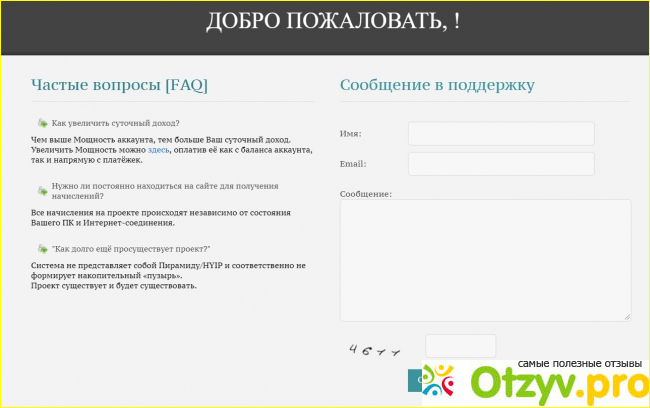Focus the "Имя" input field
Screen dimensions: 650x408
point(501,134)
